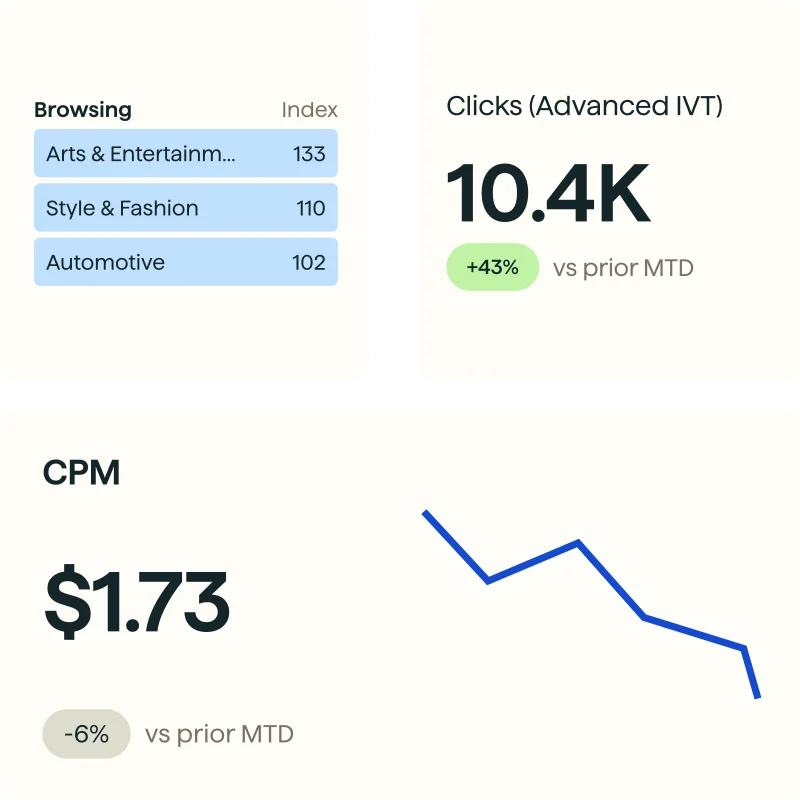Click the $1.73 CPM value

[x=137, y=602]
